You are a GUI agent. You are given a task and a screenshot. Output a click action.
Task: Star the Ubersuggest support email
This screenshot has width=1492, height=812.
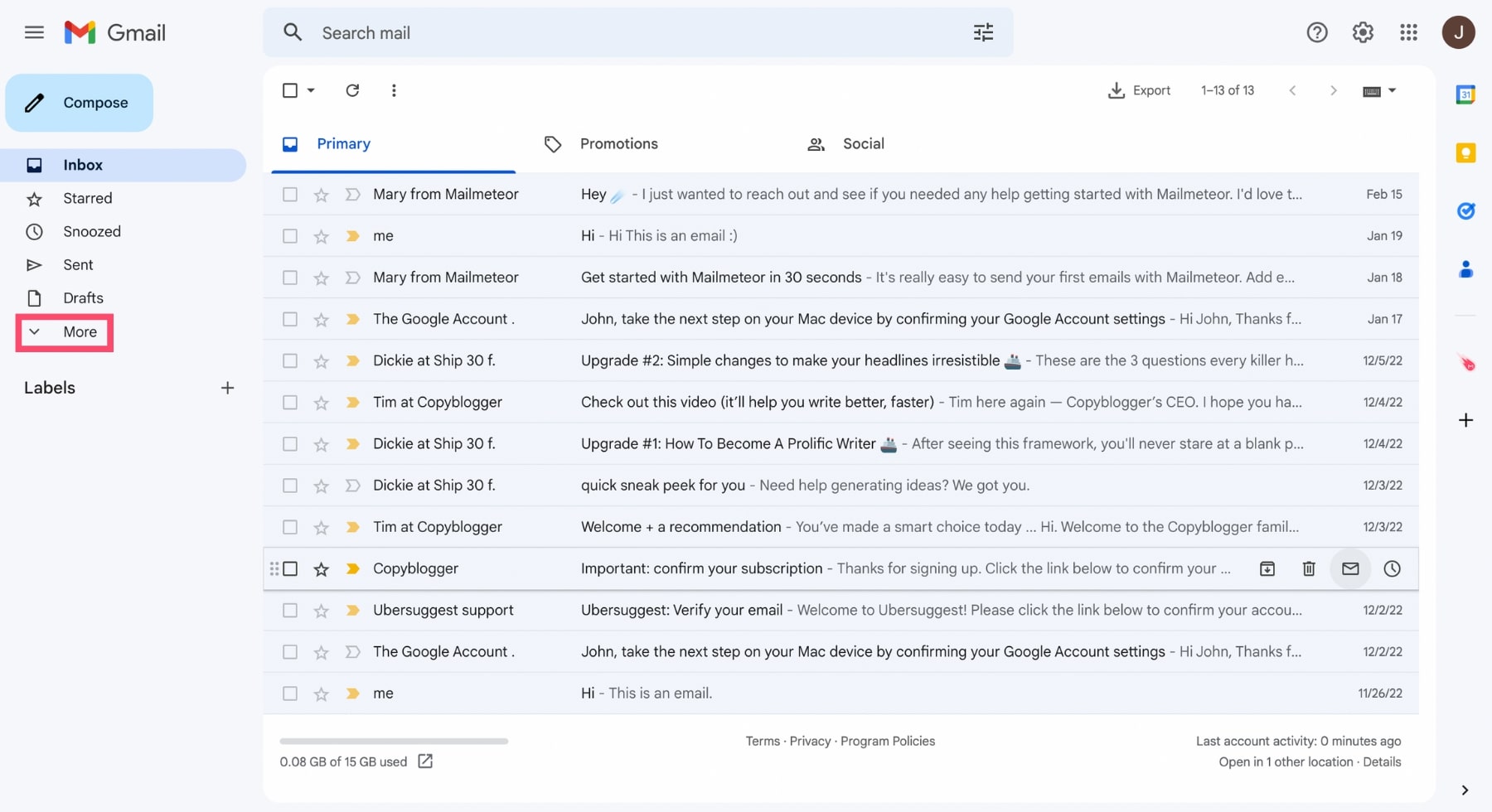[x=321, y=611]
